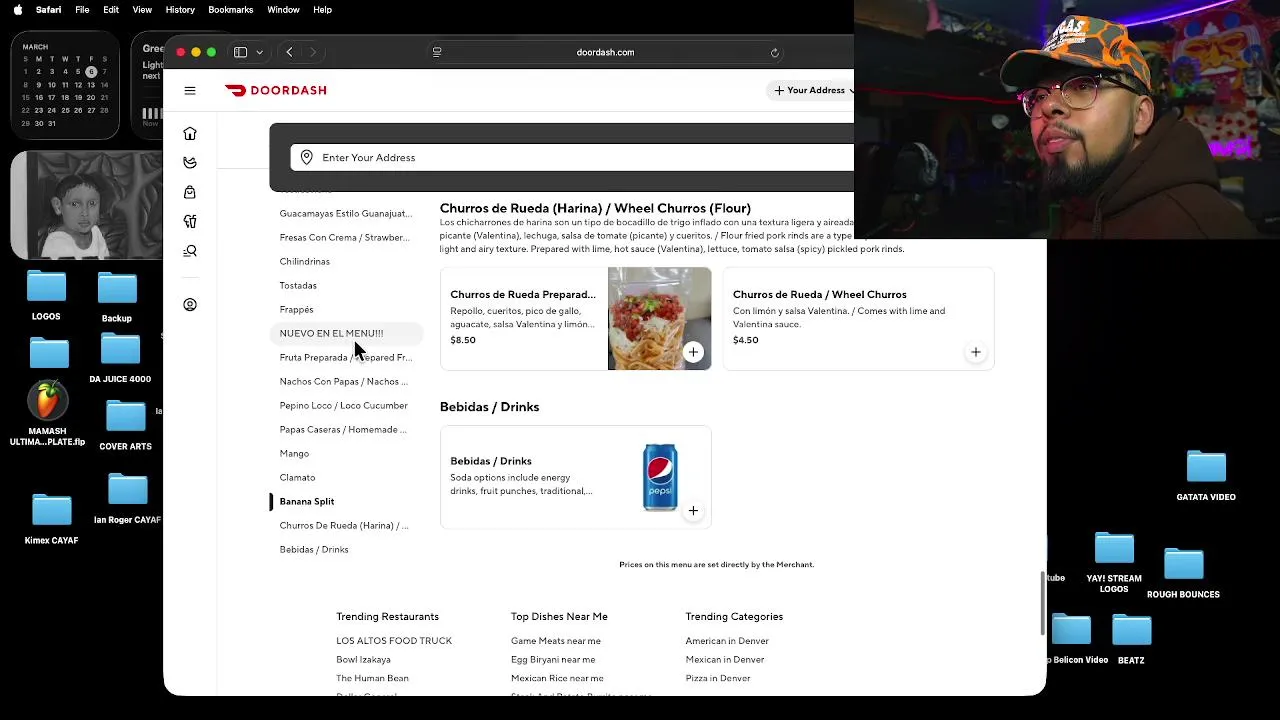Open the View menu

click(142, 10)
